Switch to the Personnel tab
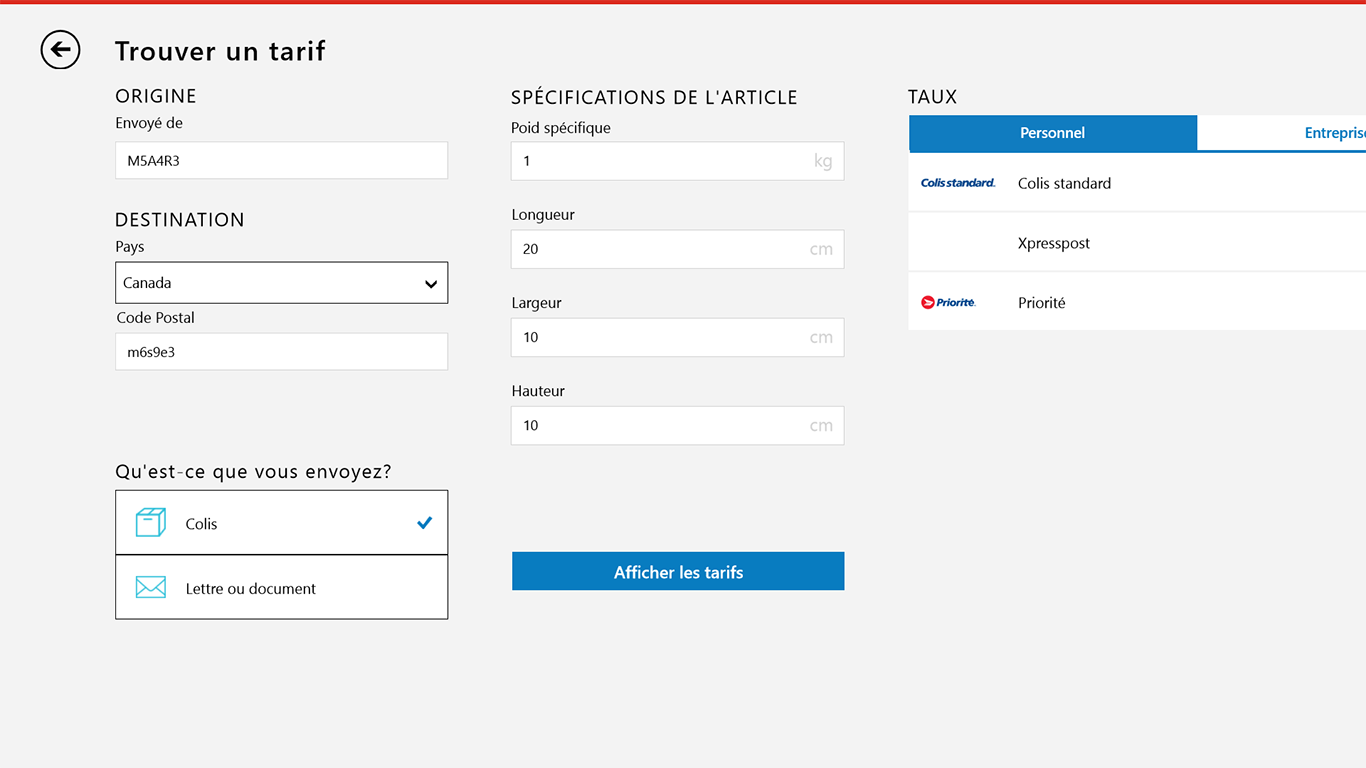Viewport: 1366px width, 768px height. click(1052, 133)
